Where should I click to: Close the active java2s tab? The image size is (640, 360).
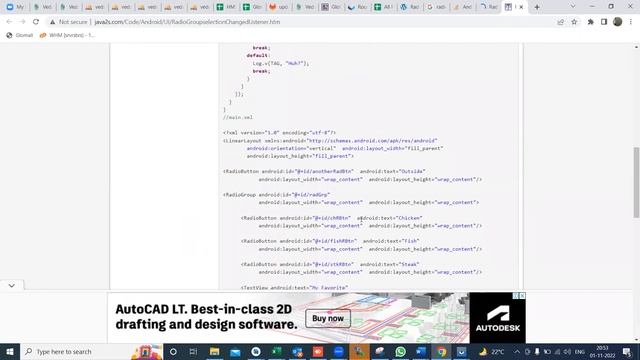521,7
